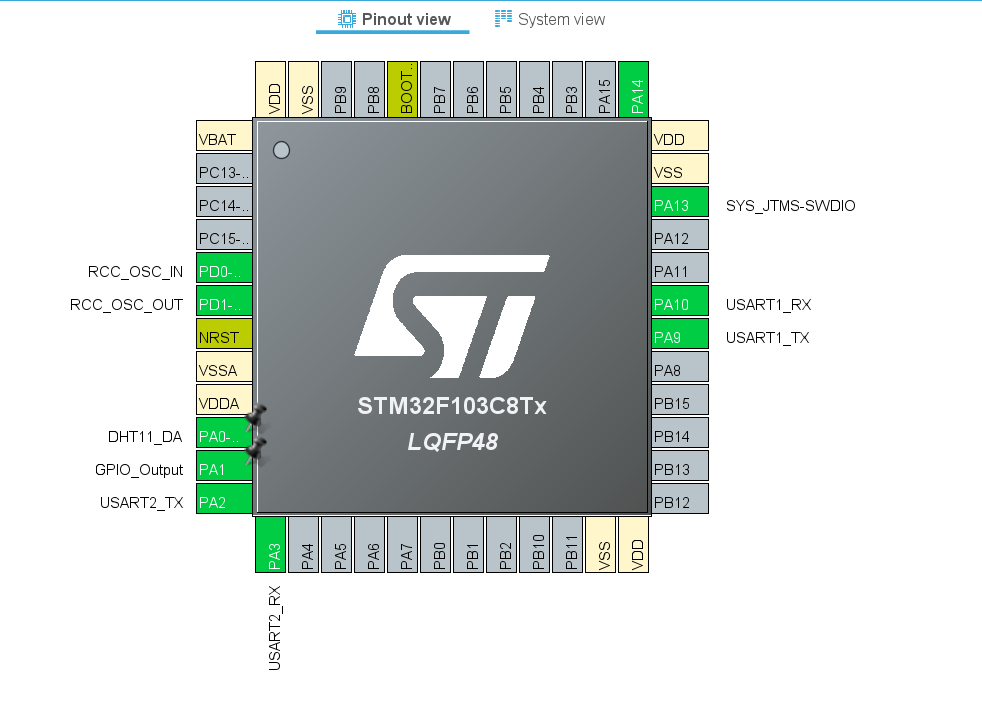
Task: Select the PC15 pin on left side
Action: tap(224, 235)
